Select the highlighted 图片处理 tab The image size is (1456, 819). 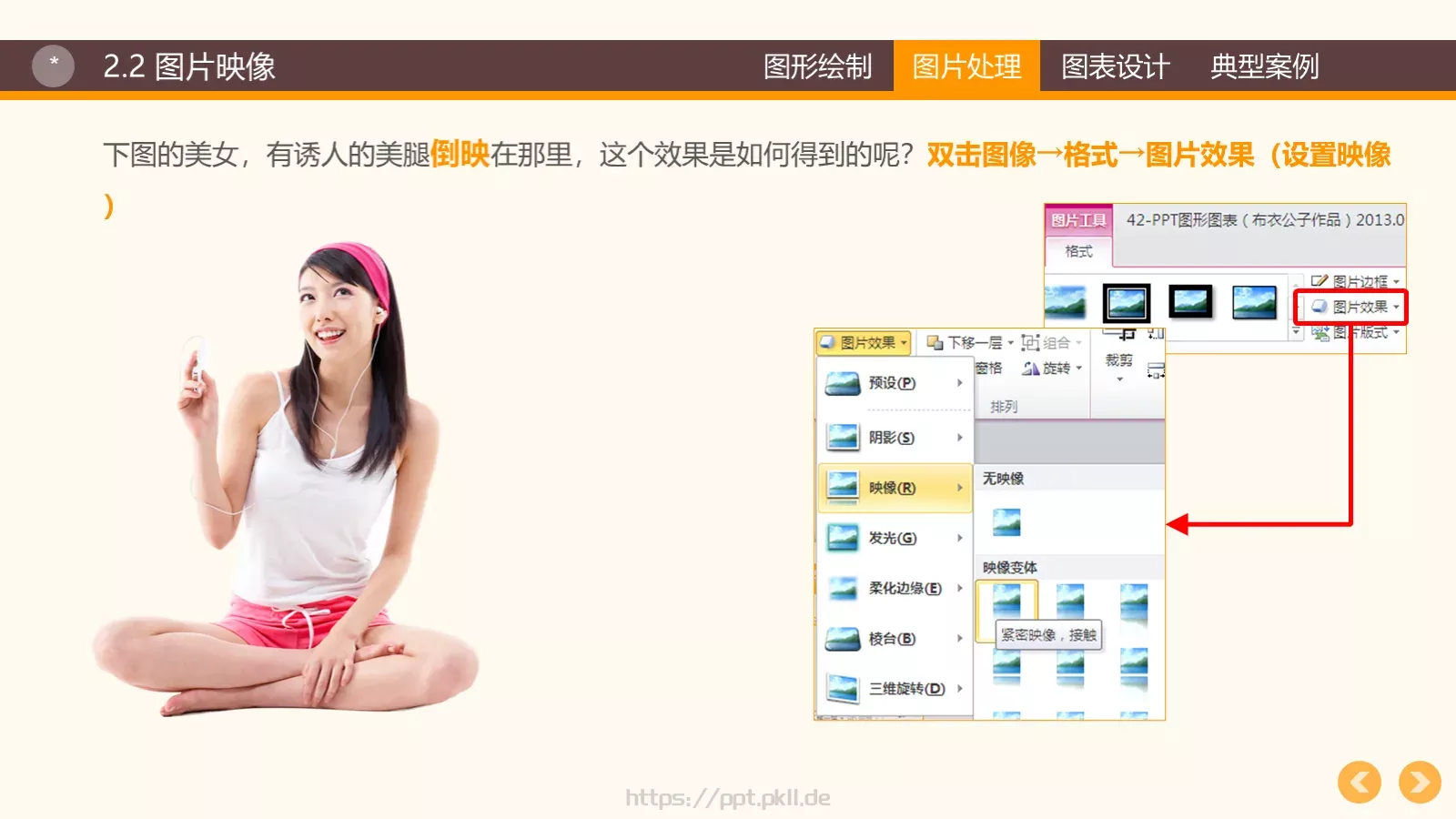[966, 66]
